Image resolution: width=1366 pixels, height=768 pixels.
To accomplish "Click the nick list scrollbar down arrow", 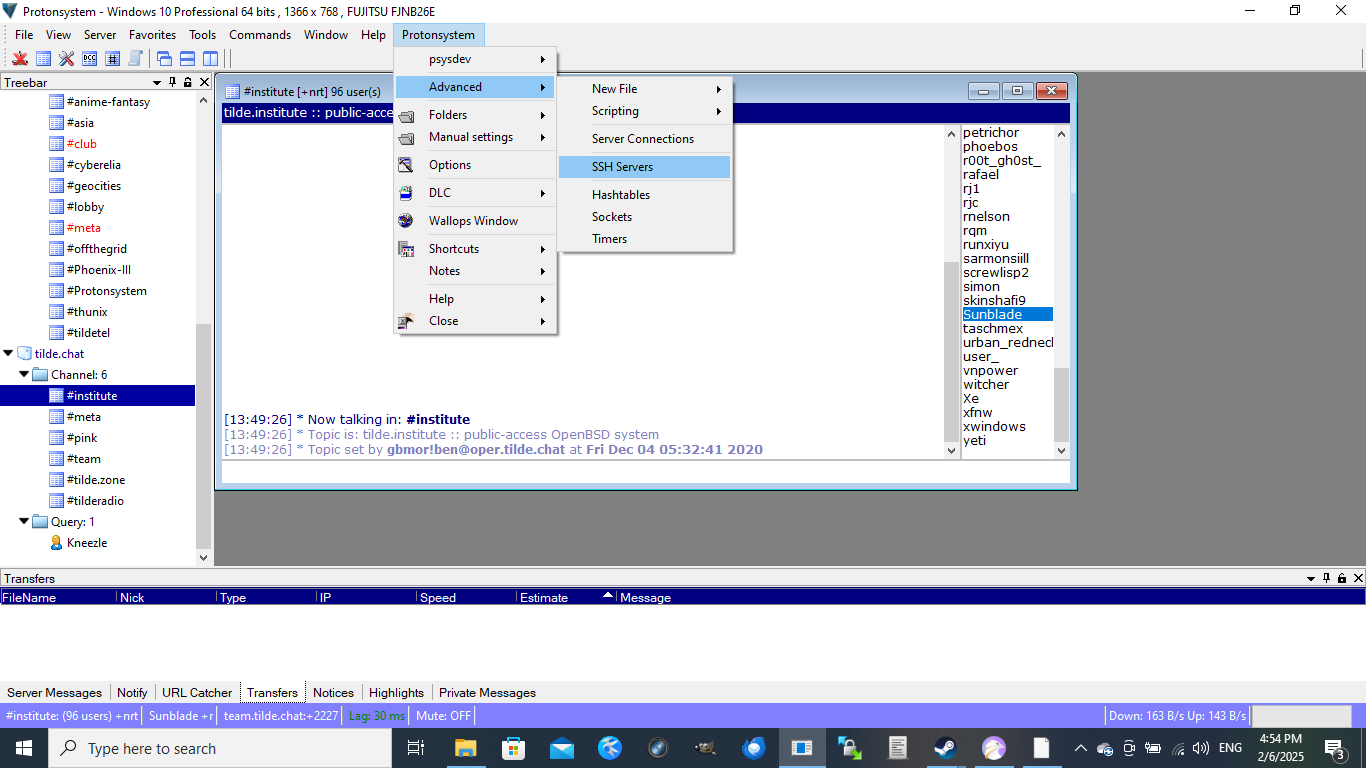I will click(x=1062, y=450).
